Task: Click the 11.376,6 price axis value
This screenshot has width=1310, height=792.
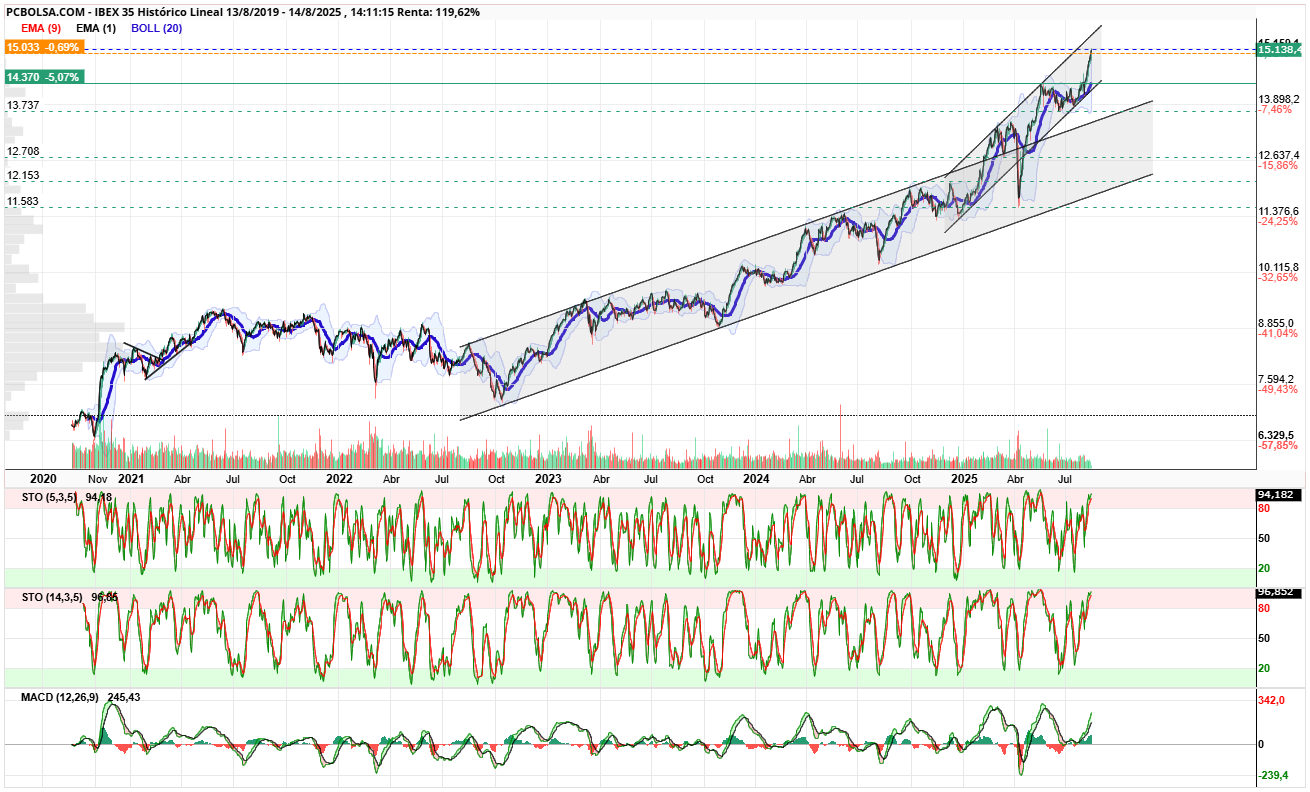Action: coord(1280,211)
